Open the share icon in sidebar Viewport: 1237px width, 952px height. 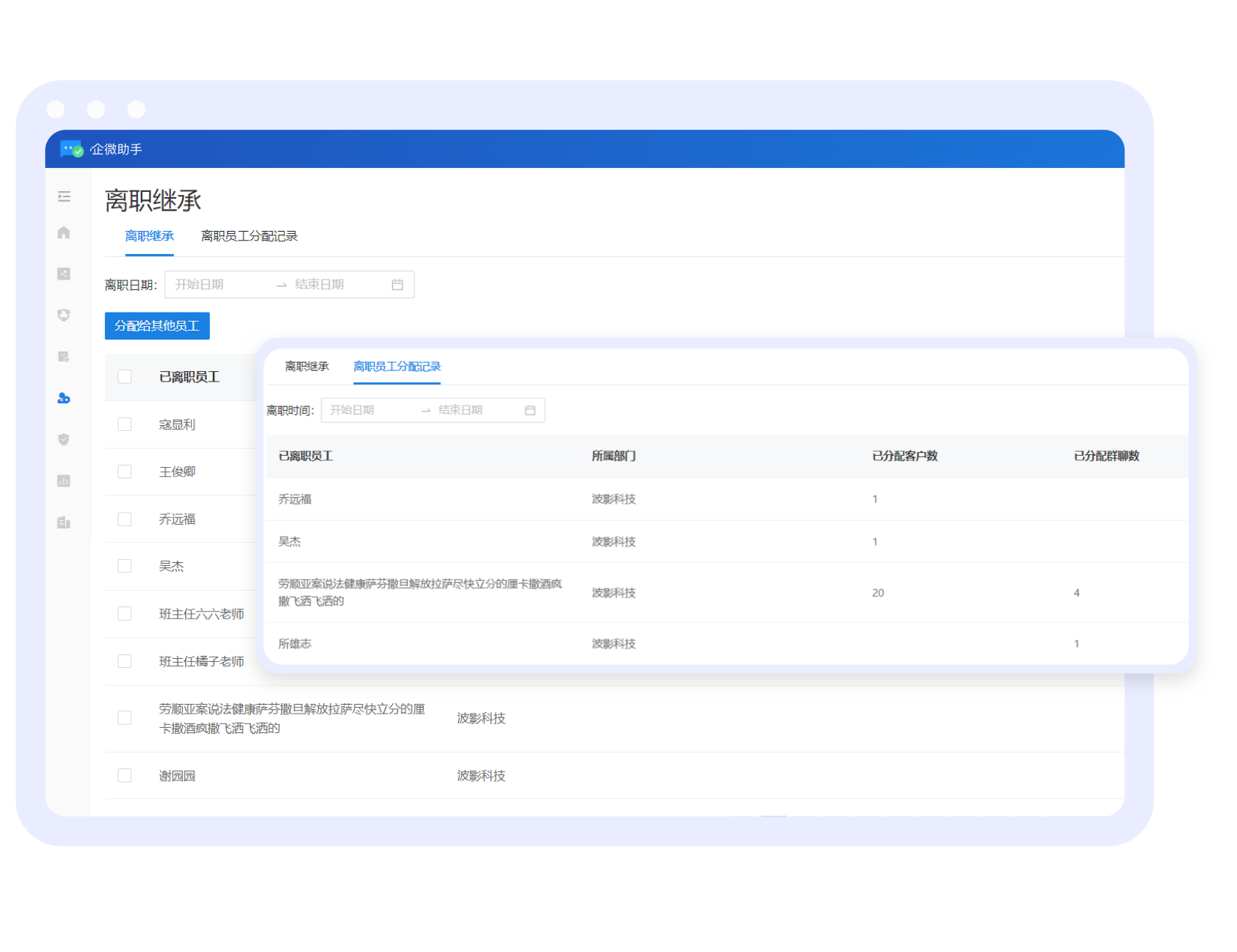click(x=64, y=274)
